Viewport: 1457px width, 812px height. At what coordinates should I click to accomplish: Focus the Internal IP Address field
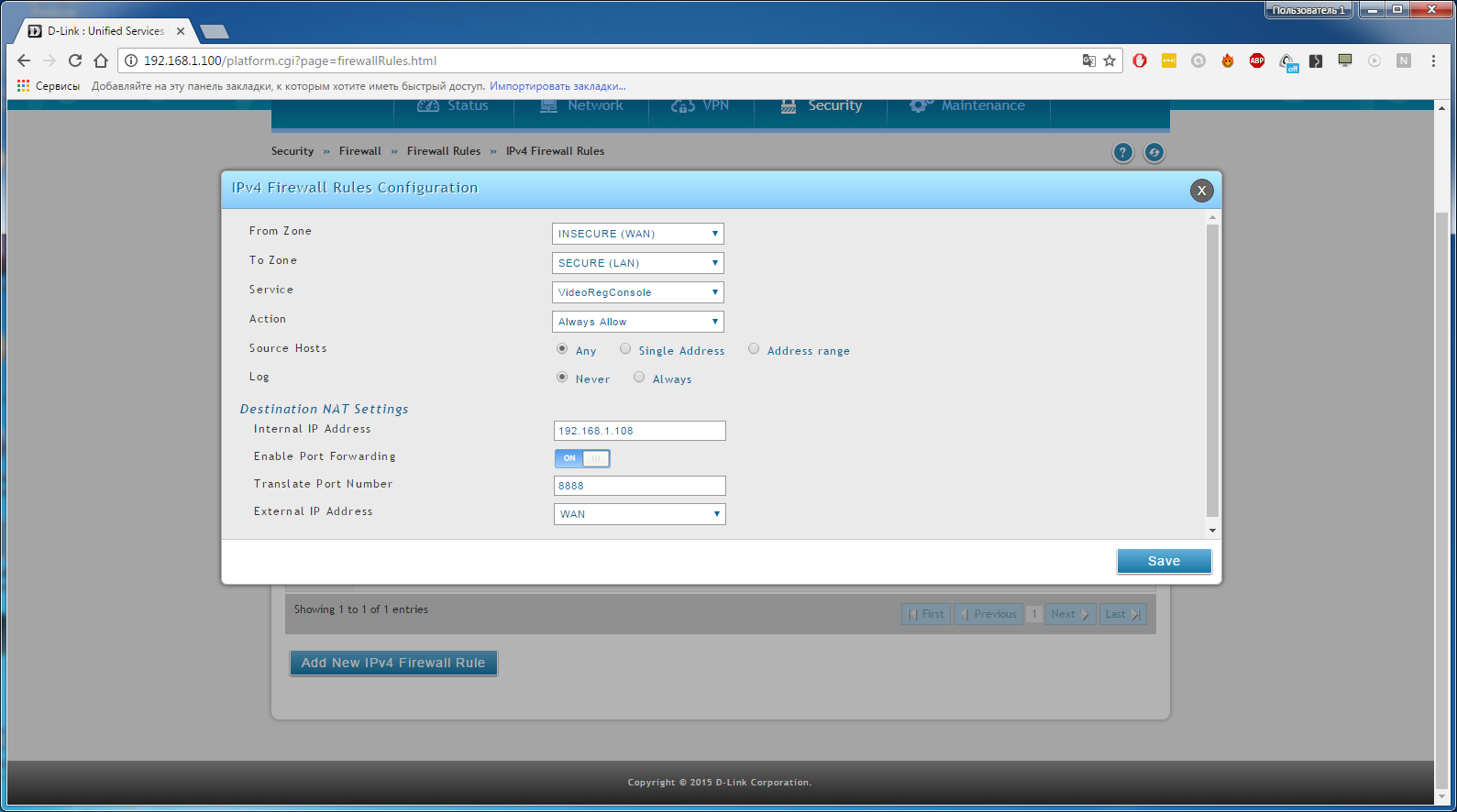point(640,431)
